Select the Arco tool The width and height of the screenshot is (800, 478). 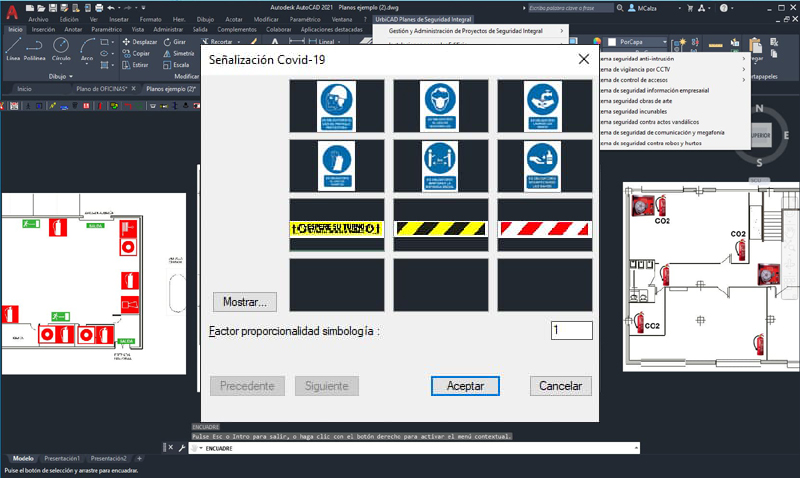[87, 49]
